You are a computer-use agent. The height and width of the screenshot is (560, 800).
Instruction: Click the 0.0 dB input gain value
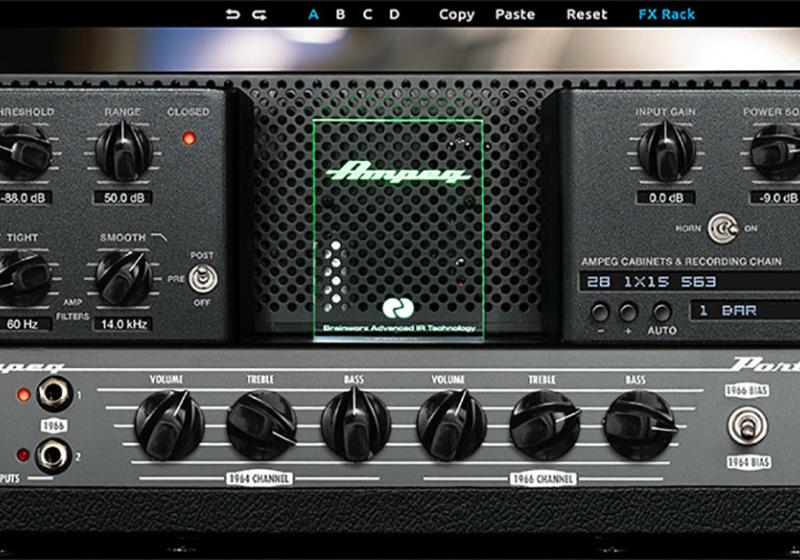[666, 198]
